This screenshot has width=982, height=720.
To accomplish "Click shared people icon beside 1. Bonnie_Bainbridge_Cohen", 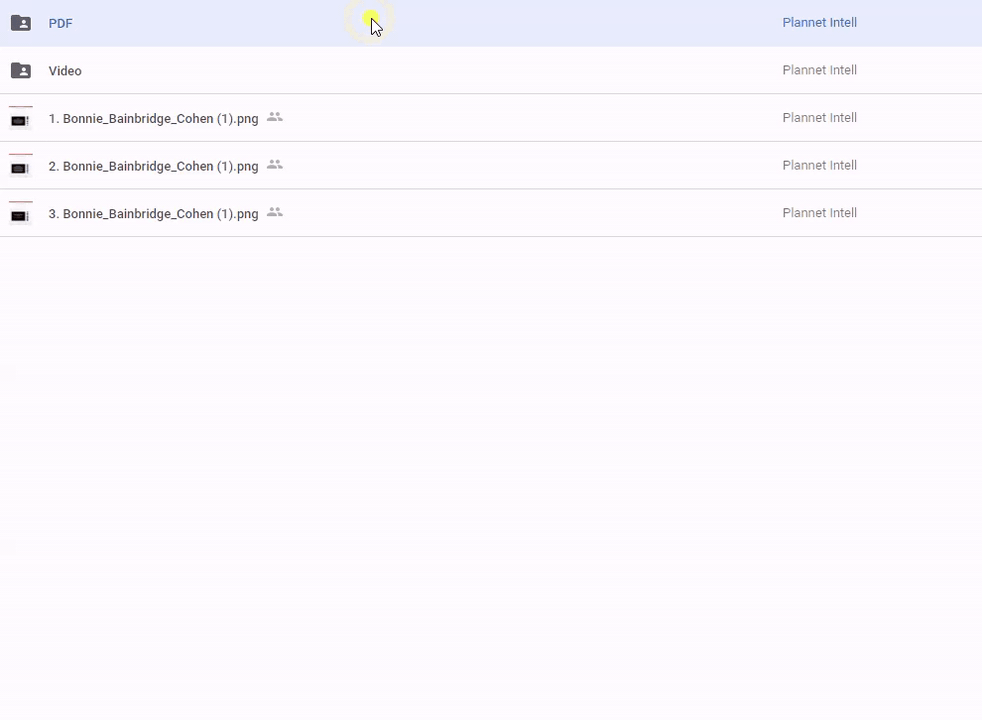I will point(275,117).
